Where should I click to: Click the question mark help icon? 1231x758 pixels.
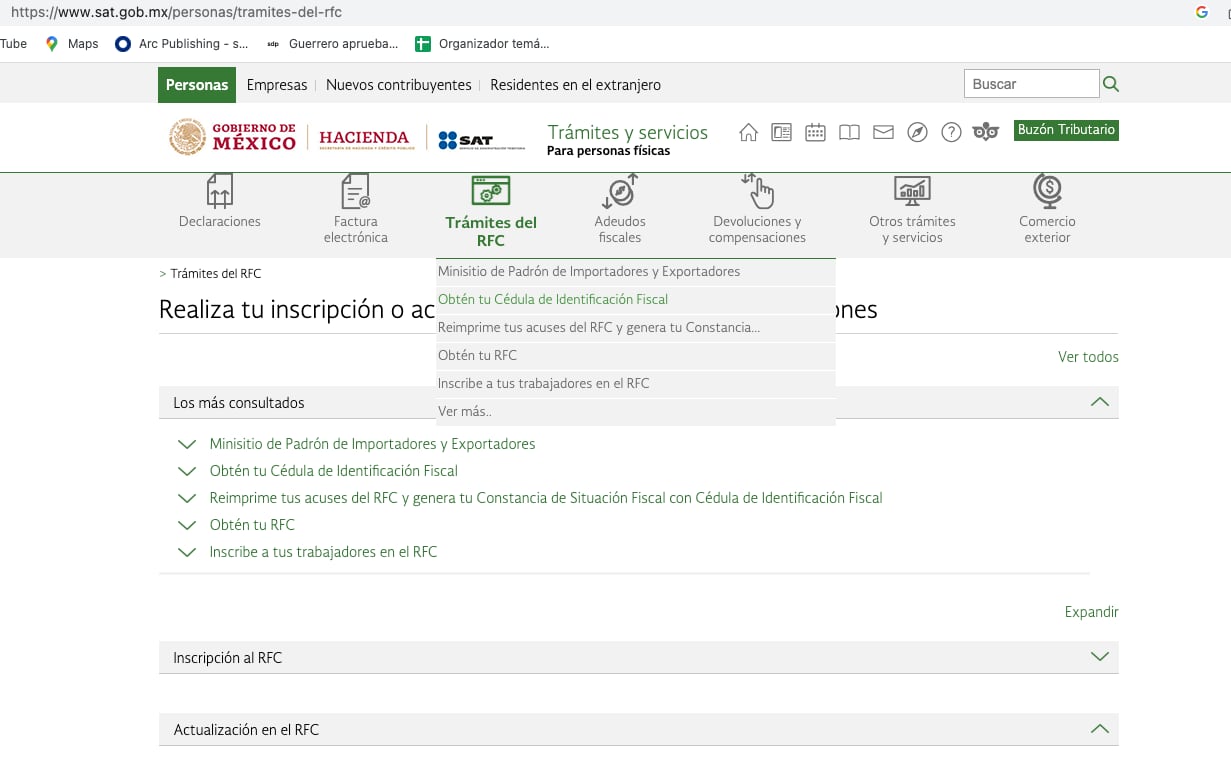click(x=951, y=132)
